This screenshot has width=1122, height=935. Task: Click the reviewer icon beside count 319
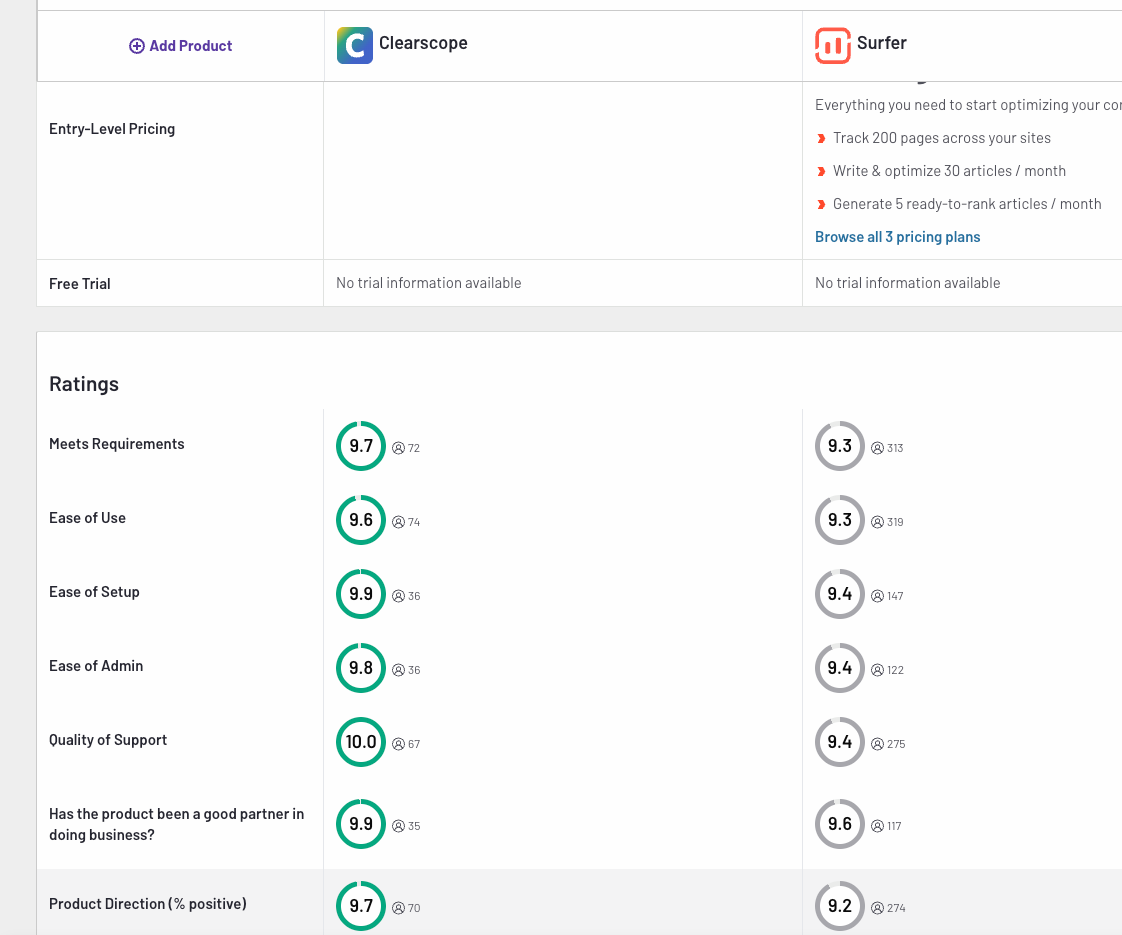pos(877,522)
